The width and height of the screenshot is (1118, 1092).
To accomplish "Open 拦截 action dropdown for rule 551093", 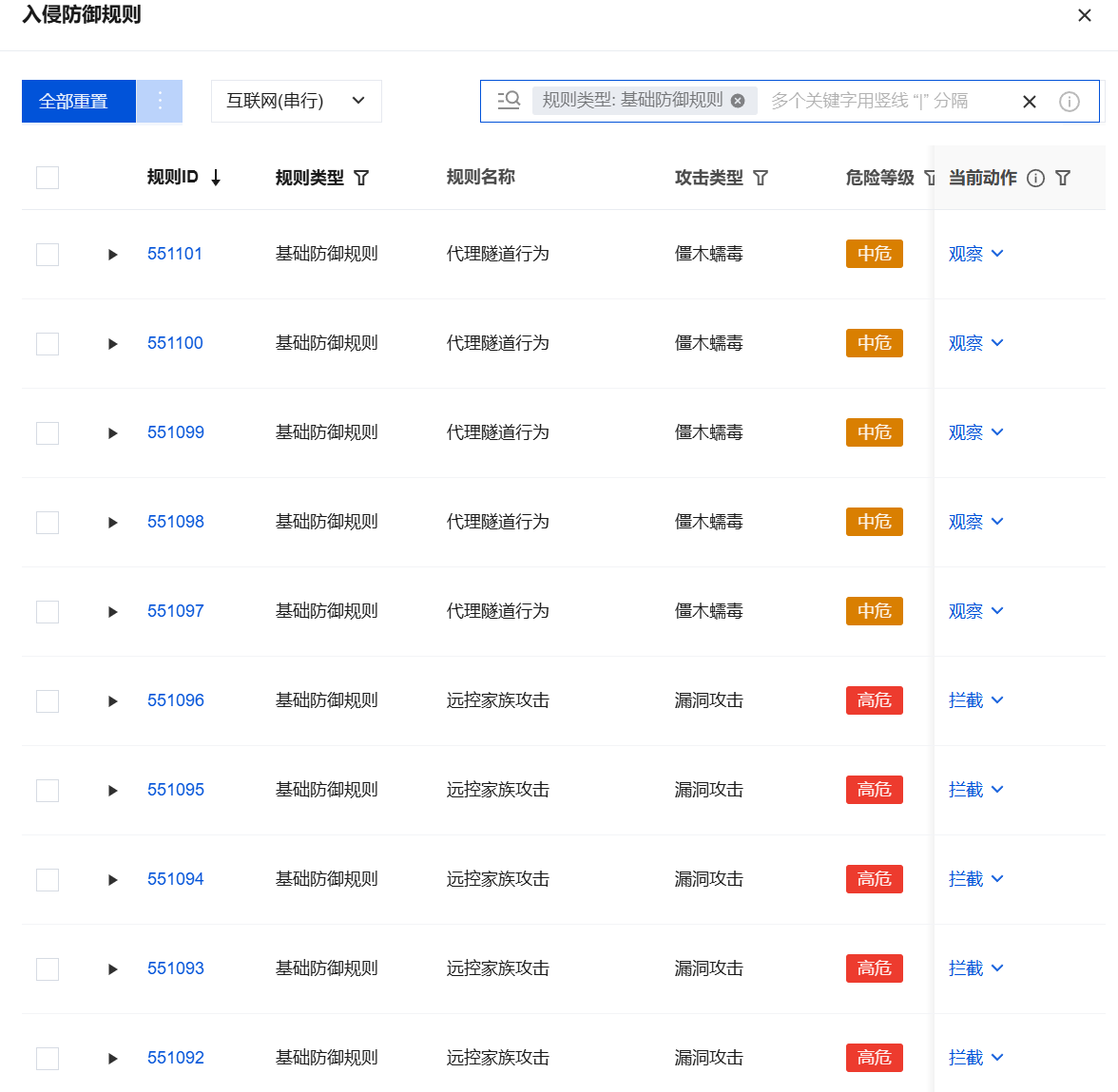I will click(x=976, y=968).
